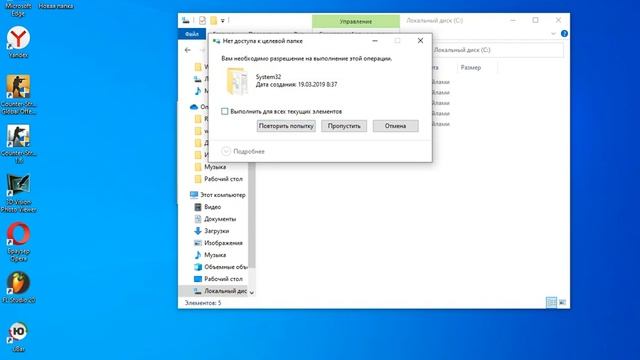The height and width of the screenshot is (360, 640).
Task: Go back with the Explorer back arrow
Action: tap(188, 50)
